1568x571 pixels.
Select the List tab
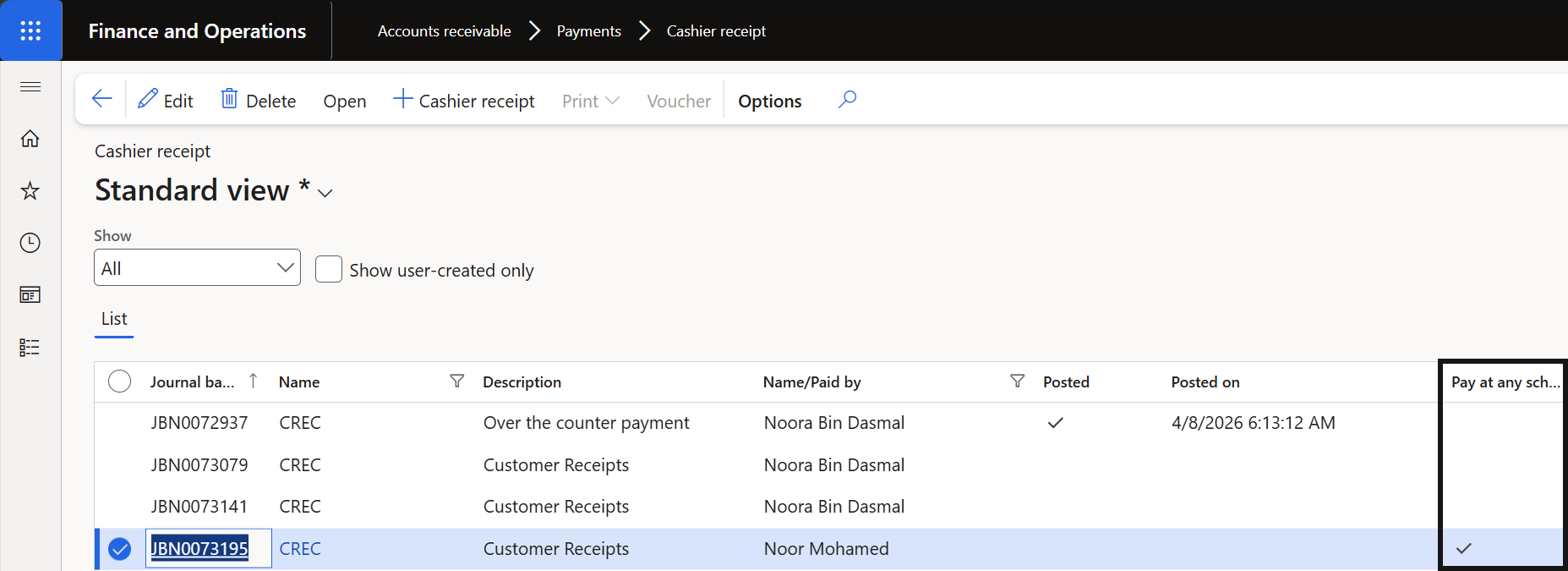pyautogui.click(x=114, y=319)
